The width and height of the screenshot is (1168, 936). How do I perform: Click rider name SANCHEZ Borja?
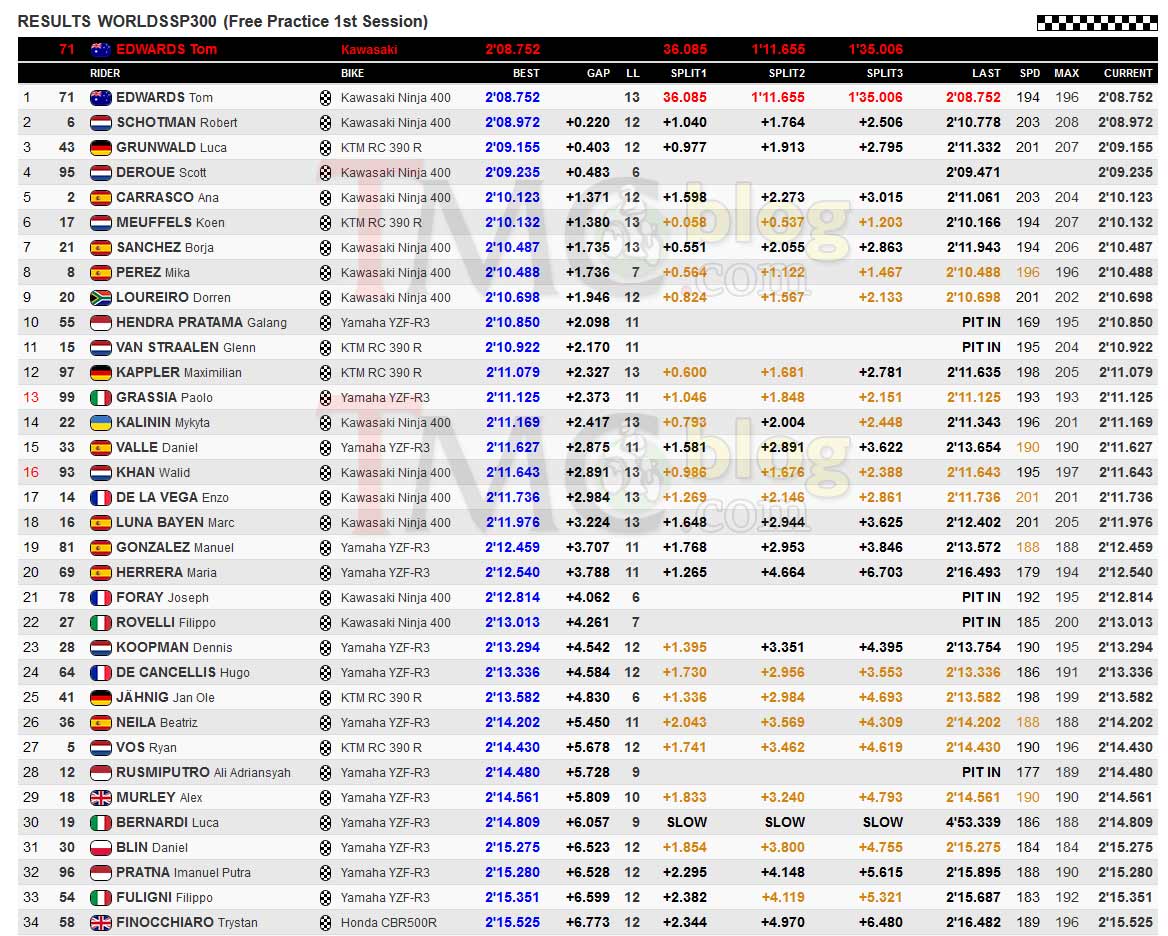(x=165, y=247)
